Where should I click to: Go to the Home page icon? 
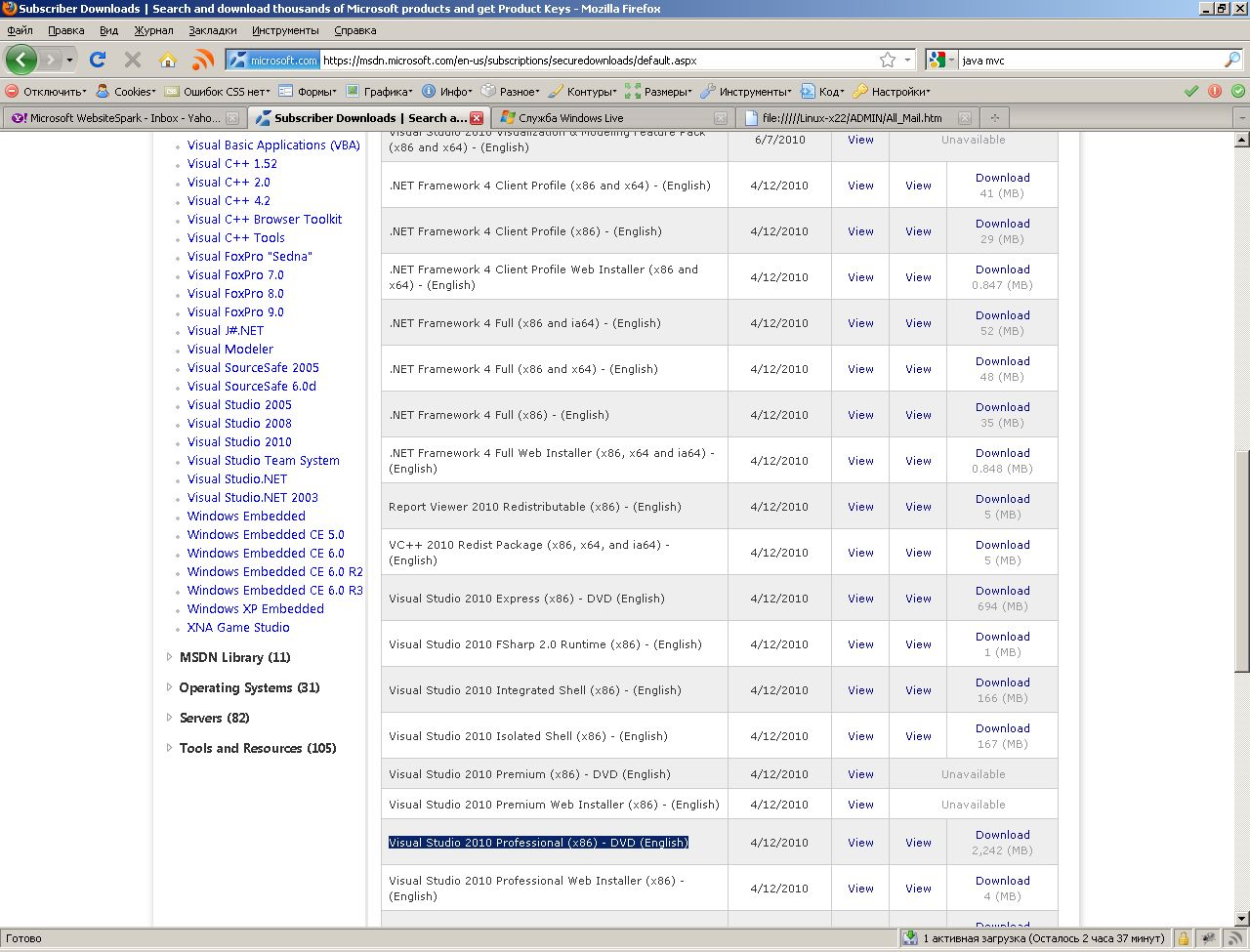click(168, 60)
